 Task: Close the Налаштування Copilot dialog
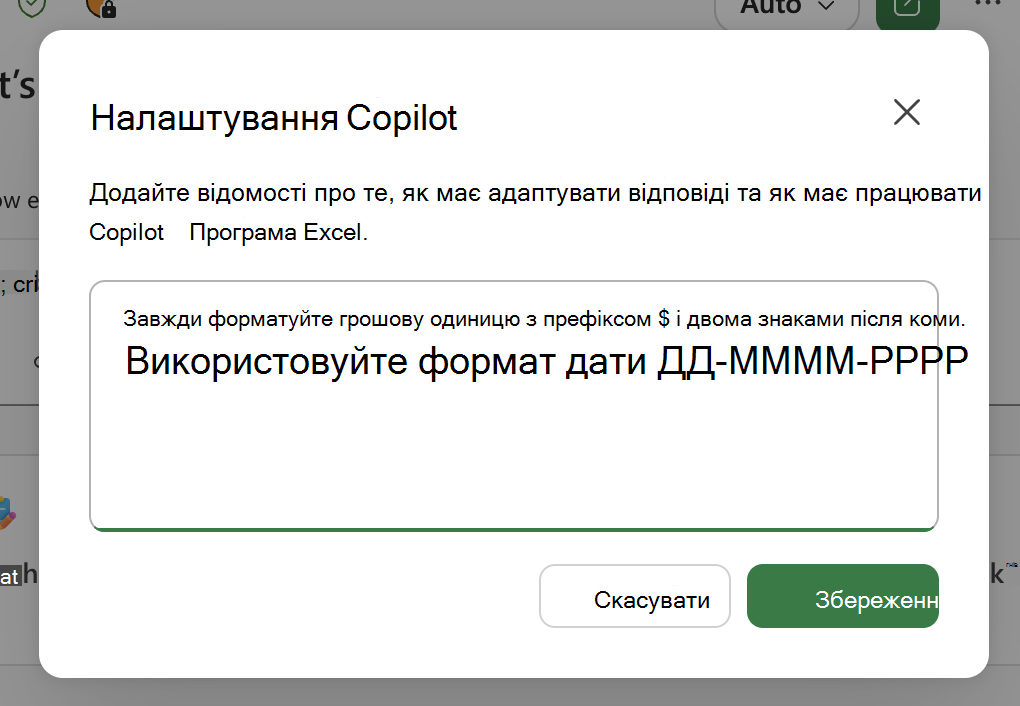(x=907, y=112)
